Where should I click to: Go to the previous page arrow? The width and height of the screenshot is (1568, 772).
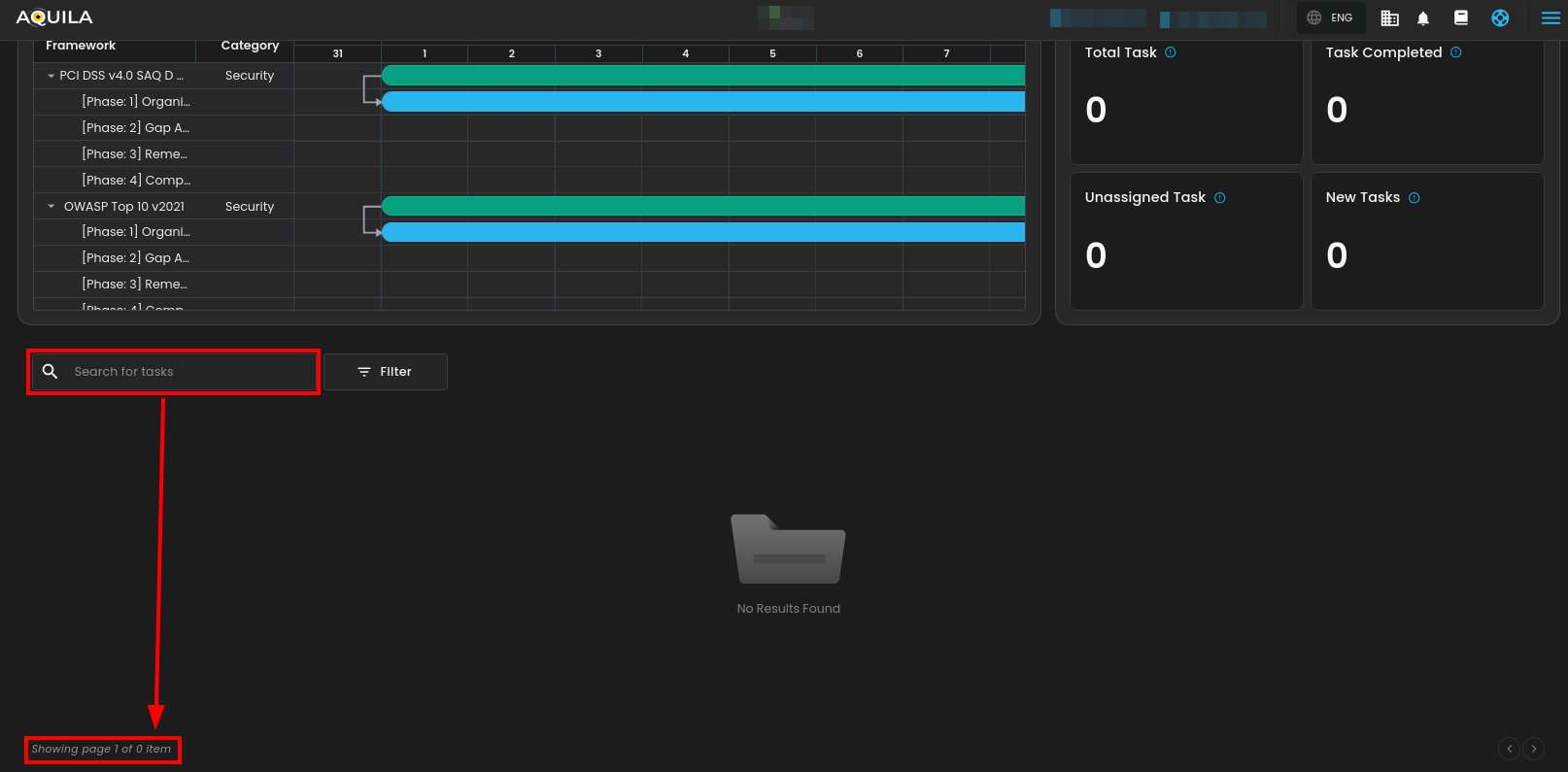pyautogui.click(x=1509, y=748)
